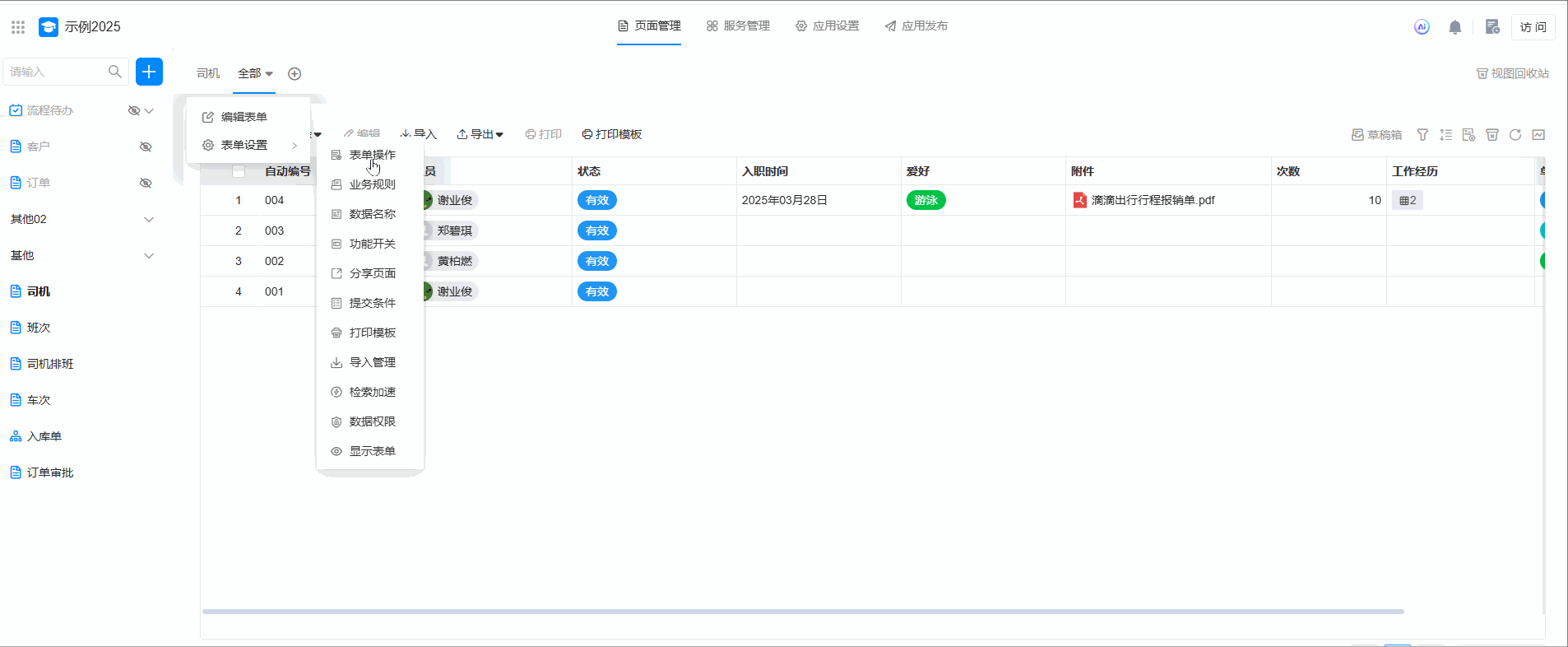The width and height of the screenshot is (1568, 647).
Task: Click the horizontal scrollbar below table
Action: point(802,612)
